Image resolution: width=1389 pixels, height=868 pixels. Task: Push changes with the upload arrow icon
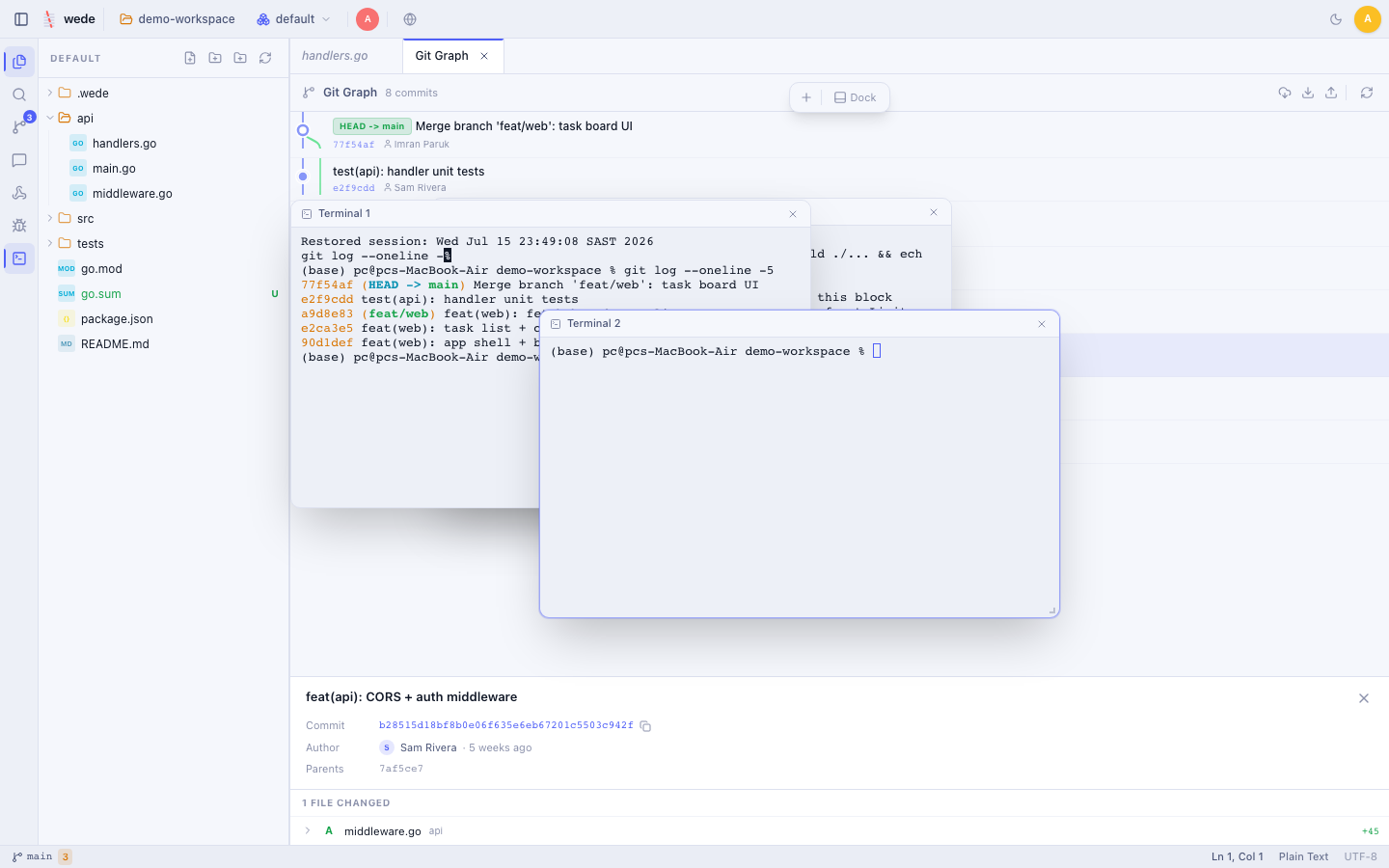1331,93
